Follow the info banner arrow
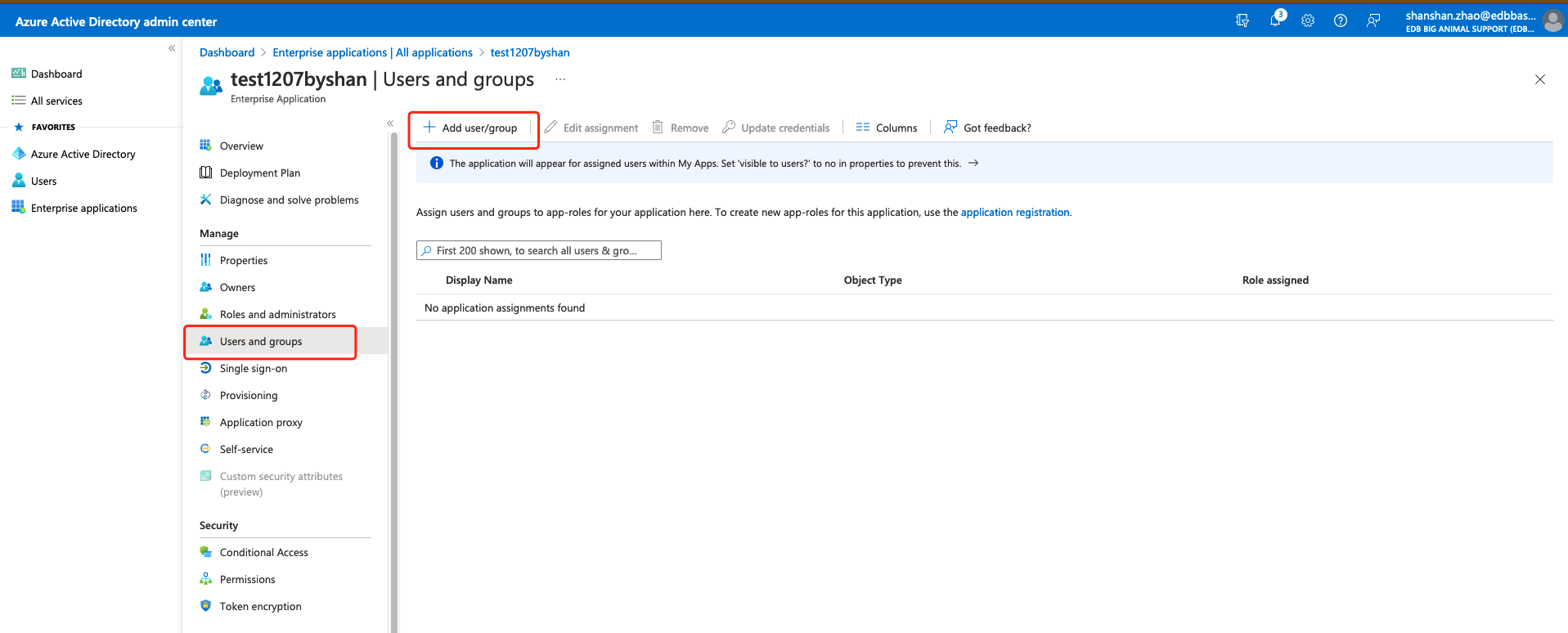The height and width of the screenshot is (633, 1568). pos(973,163)
